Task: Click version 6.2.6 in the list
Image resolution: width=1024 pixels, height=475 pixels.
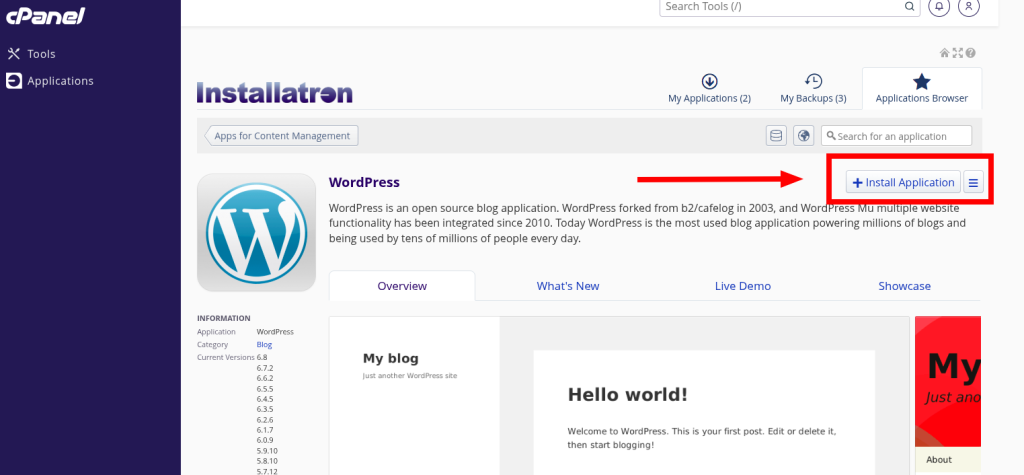Action: tap(264, 419)
